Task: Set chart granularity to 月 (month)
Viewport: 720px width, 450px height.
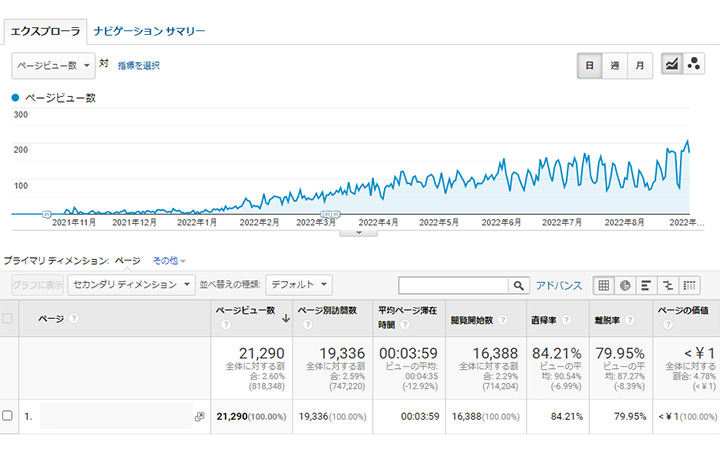Action: pos(640,66)
